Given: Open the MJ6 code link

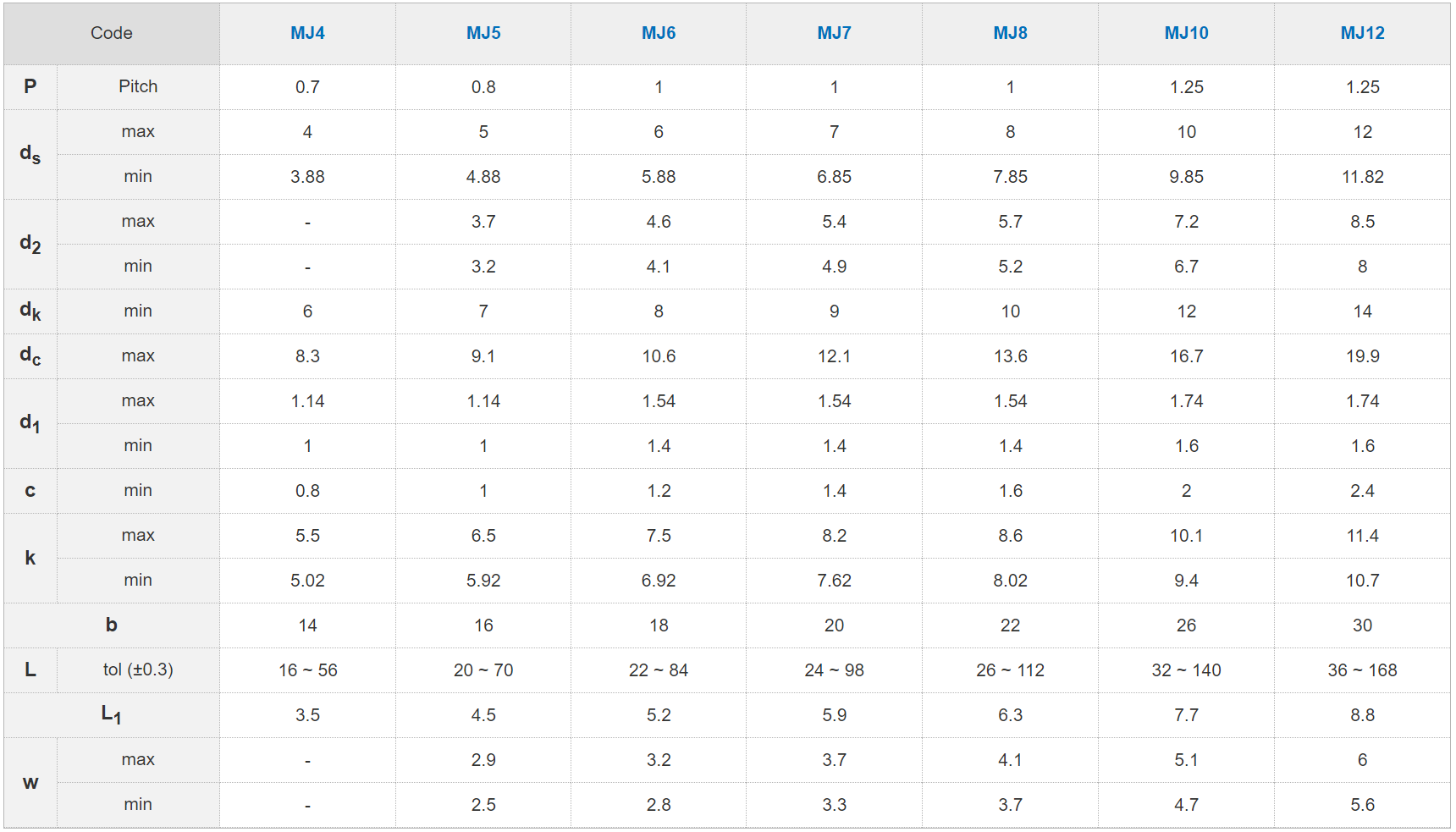Looking at the screenshot, I should pyautogui.click(x=659, y=33).
